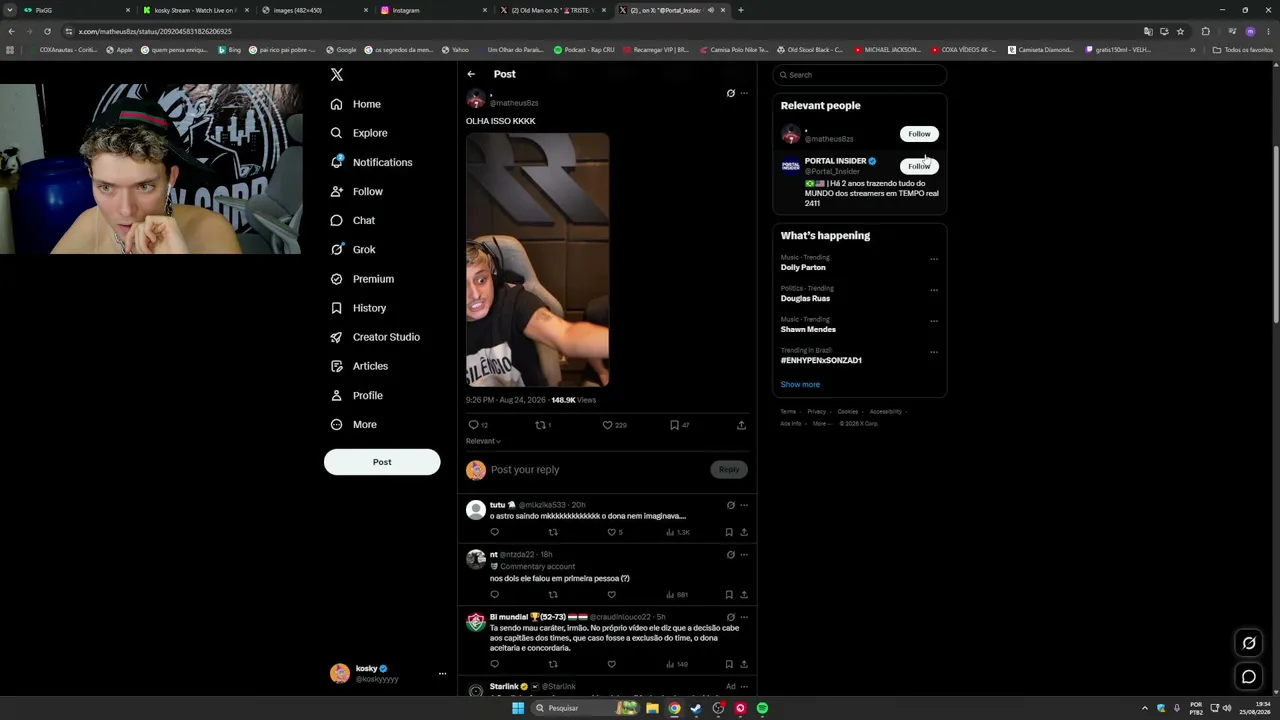Open the Privacy footer link
1280x720 pixels.
(817, 411)
